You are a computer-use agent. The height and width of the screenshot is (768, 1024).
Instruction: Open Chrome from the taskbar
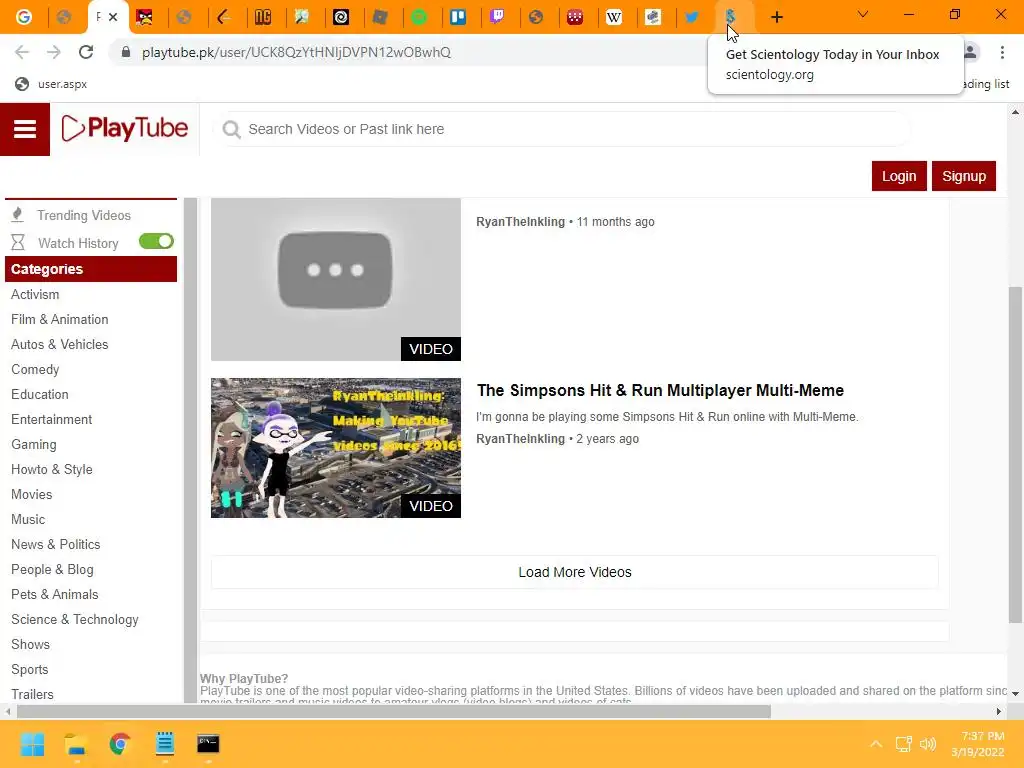pyautogui.click(x=120, y=744)
